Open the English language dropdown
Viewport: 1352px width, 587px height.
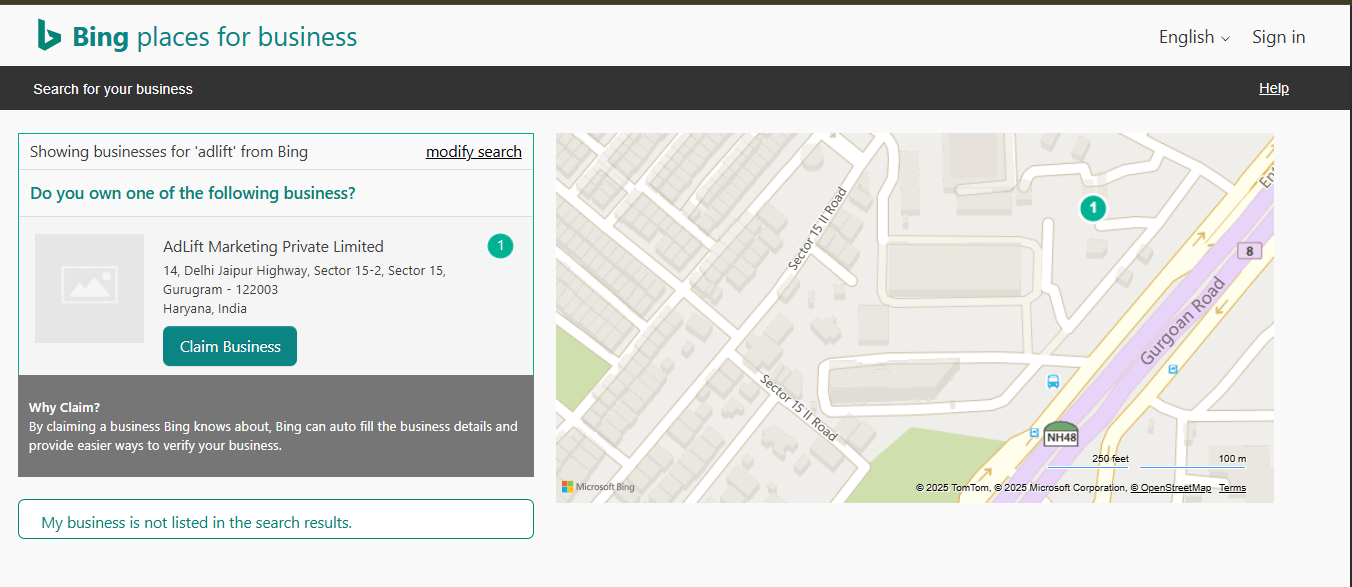tap(1194, 37)
